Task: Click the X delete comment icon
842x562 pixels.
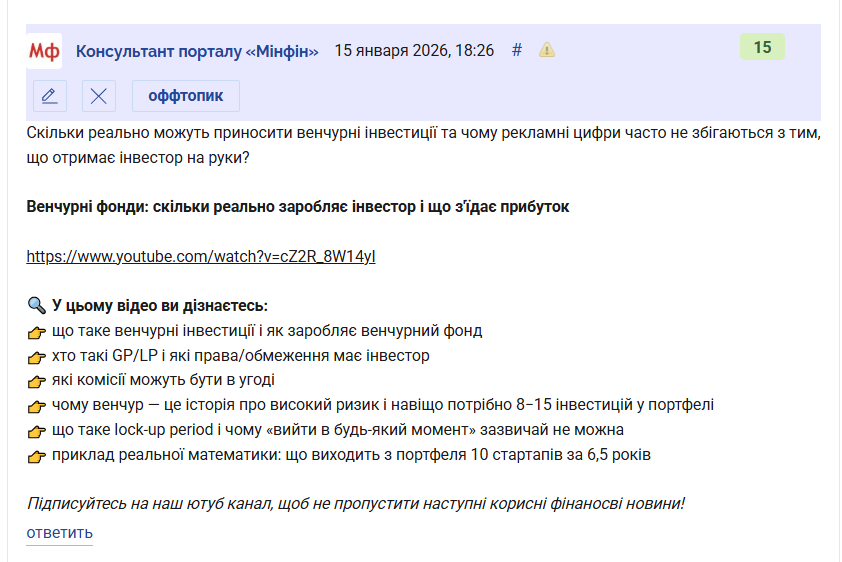Action: pyautogui.click(x=98, y=96)
